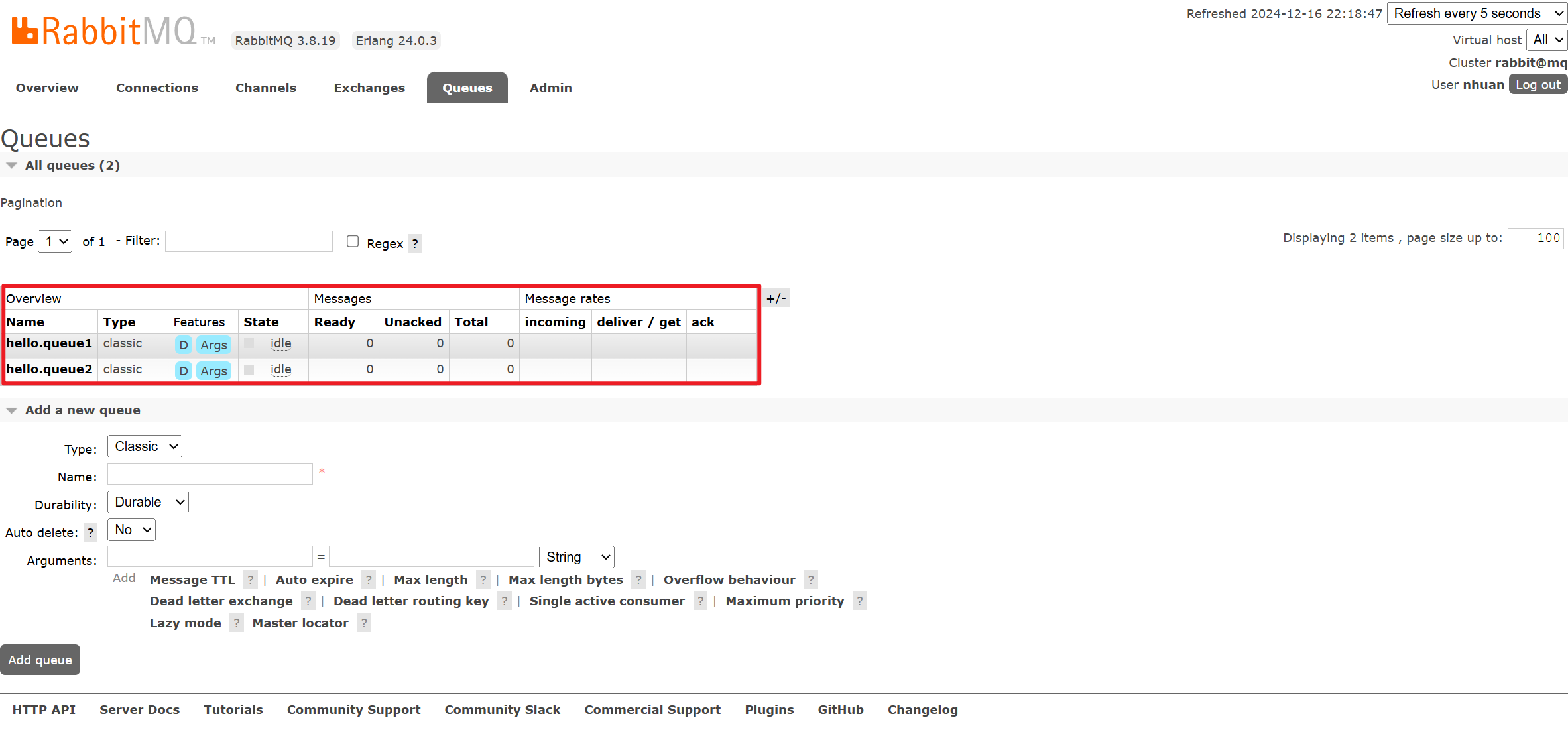This screenshot has width=1568, height=730.
Task: Open the GitHub footer link
Action: tap(841, 709)
